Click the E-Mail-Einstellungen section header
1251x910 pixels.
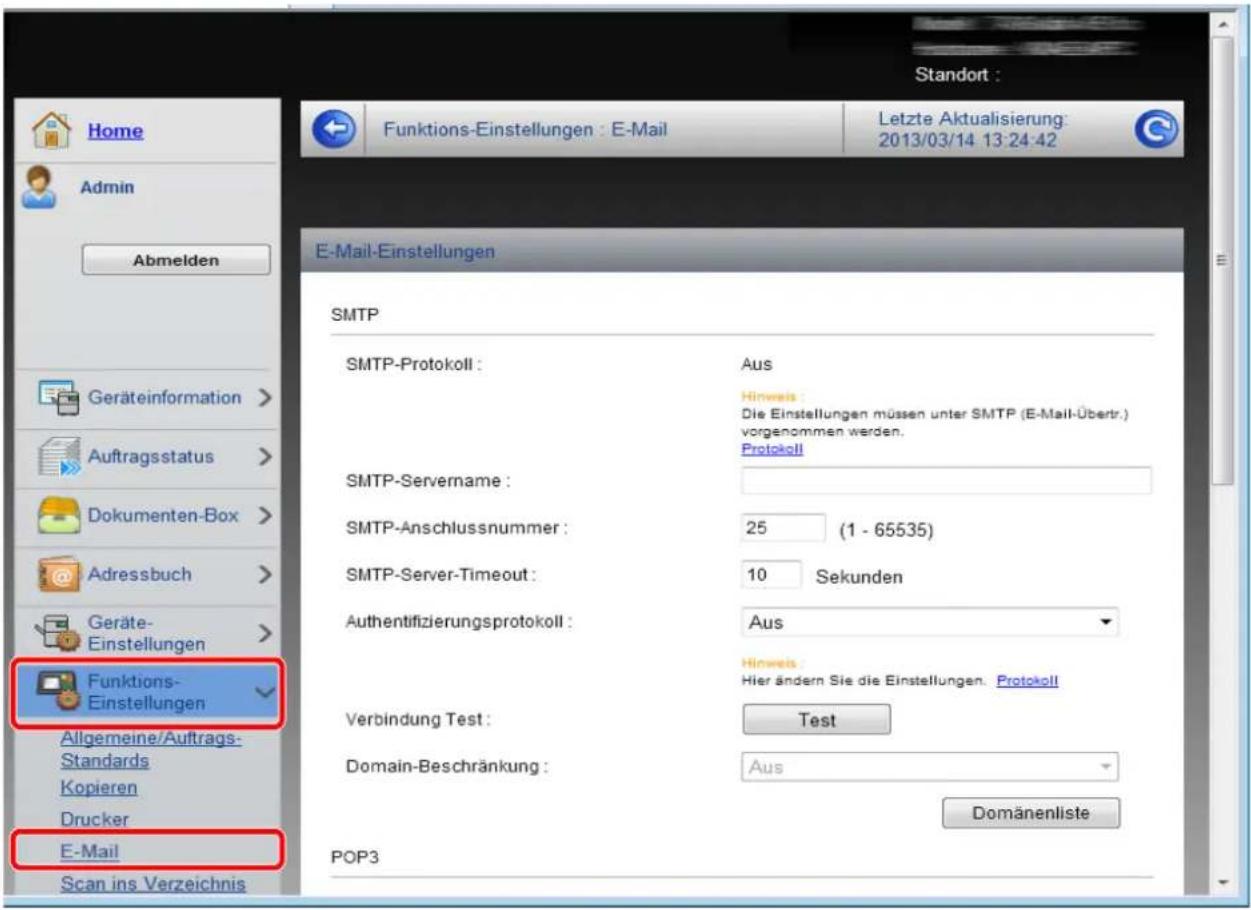(x=742, y=251)
